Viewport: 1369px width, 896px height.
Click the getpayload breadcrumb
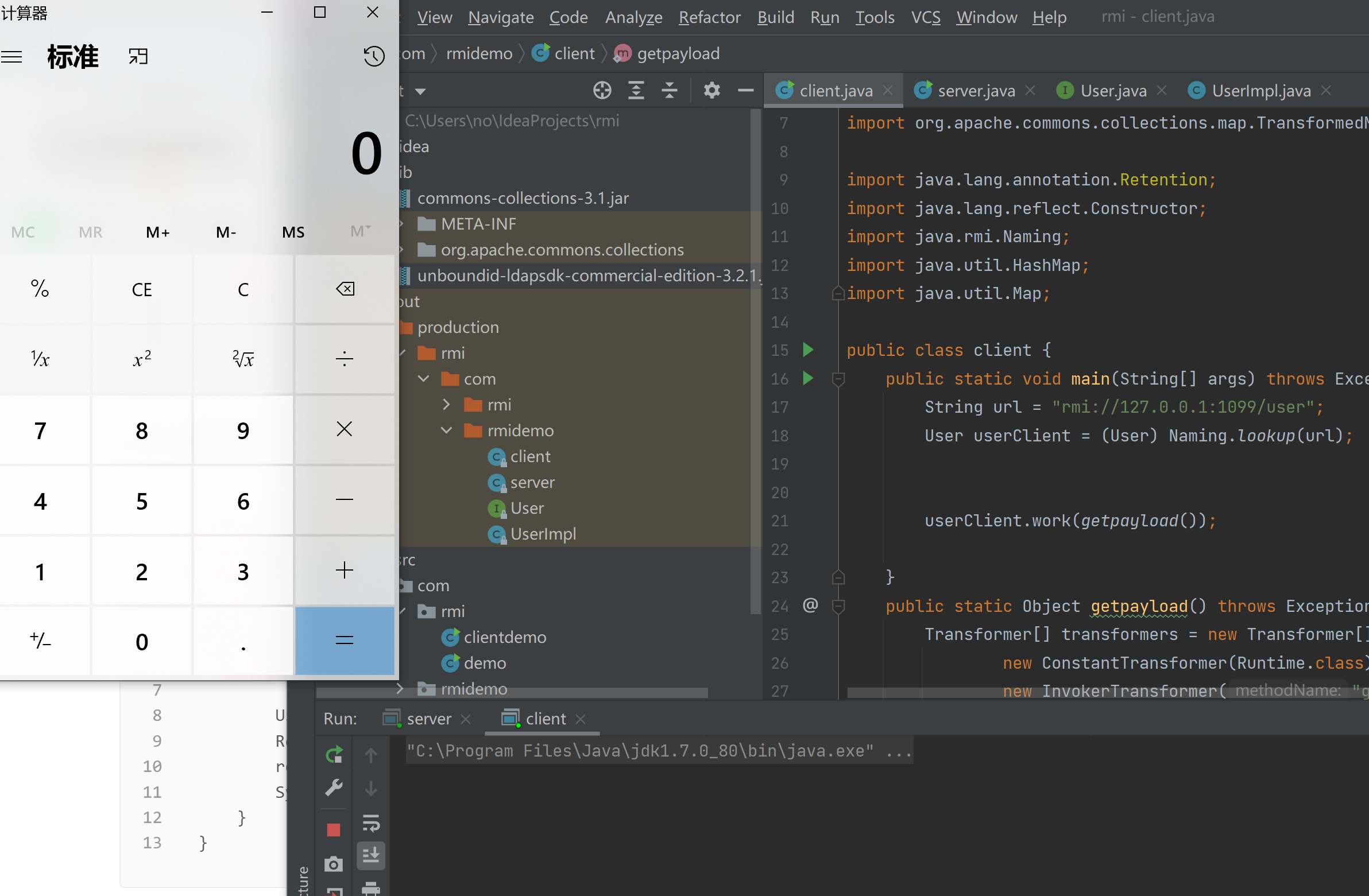pos(677,53)
